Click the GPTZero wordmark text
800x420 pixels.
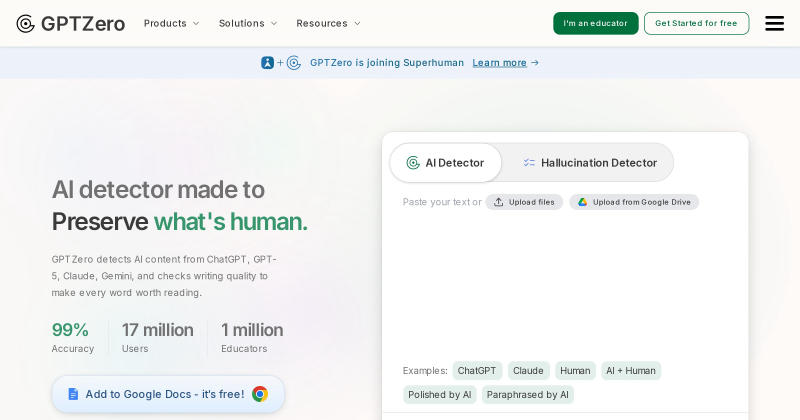coord(83,23)
